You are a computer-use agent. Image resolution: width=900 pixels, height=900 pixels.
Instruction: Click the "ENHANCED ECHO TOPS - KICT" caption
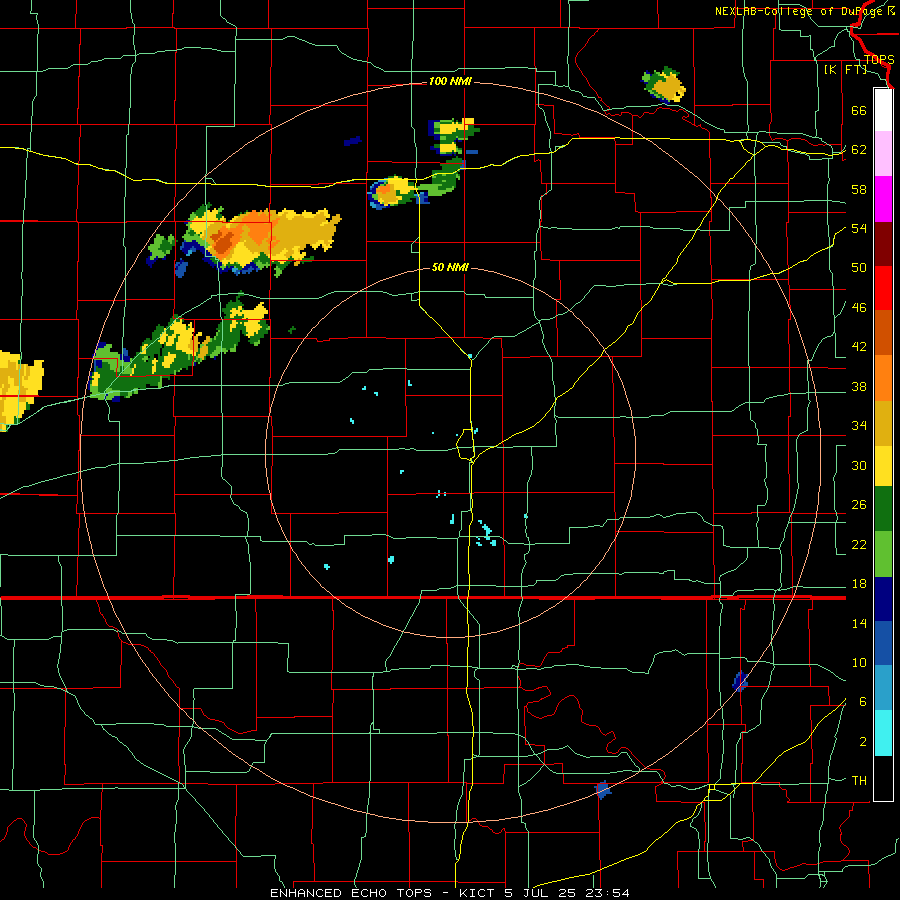380,893
